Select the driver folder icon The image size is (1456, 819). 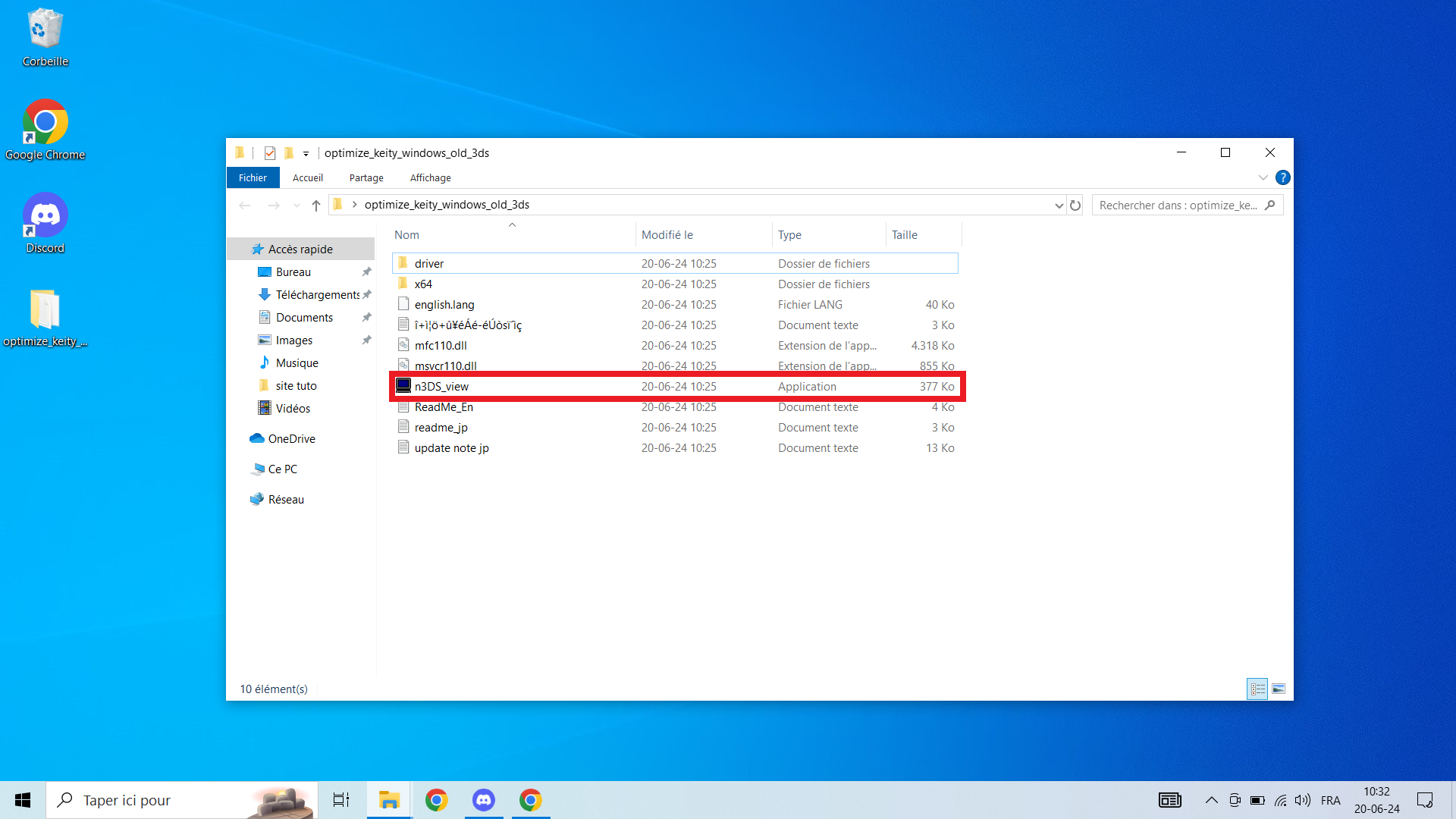[x=403, y=263]
